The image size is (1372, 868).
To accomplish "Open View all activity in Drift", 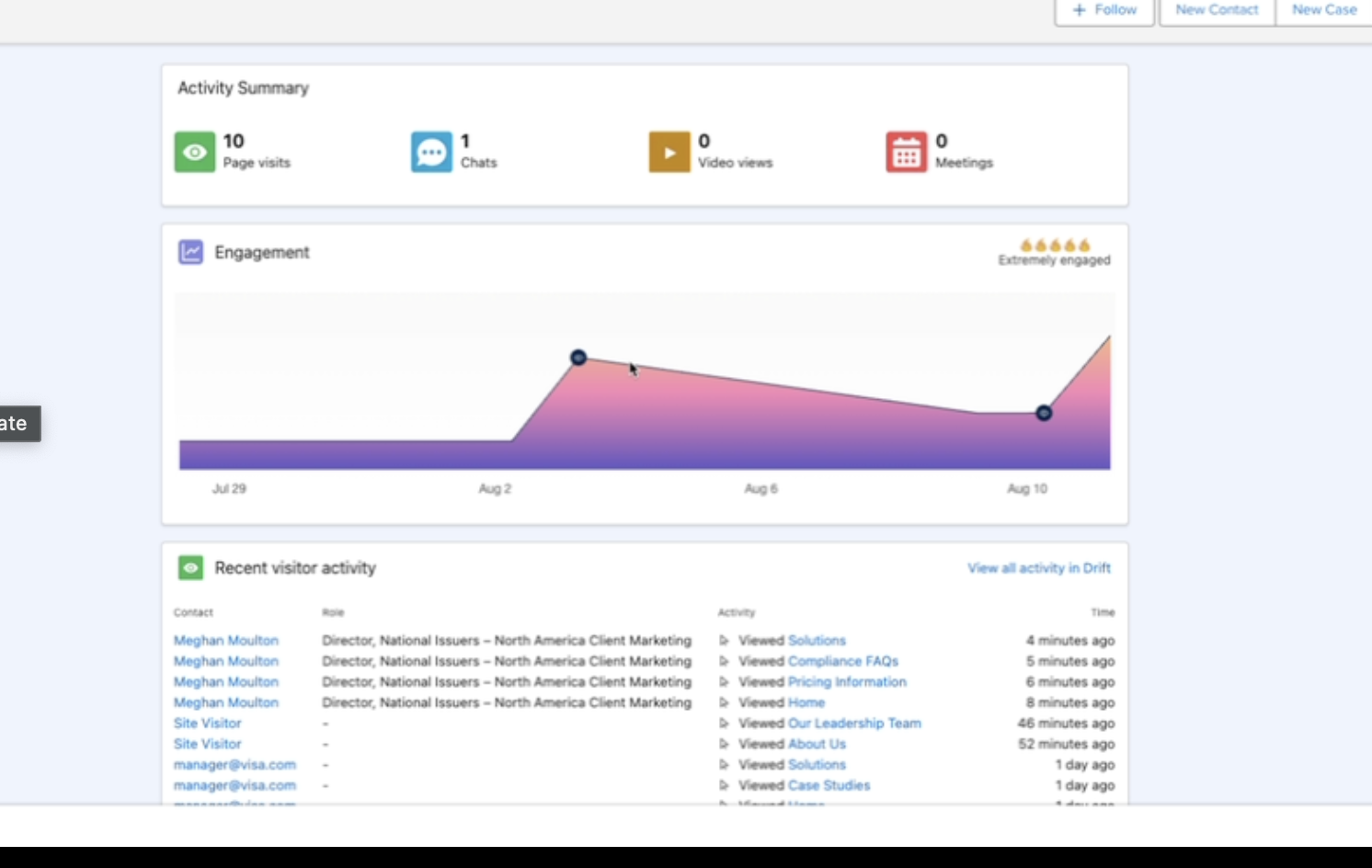I will coord(1039,568).
